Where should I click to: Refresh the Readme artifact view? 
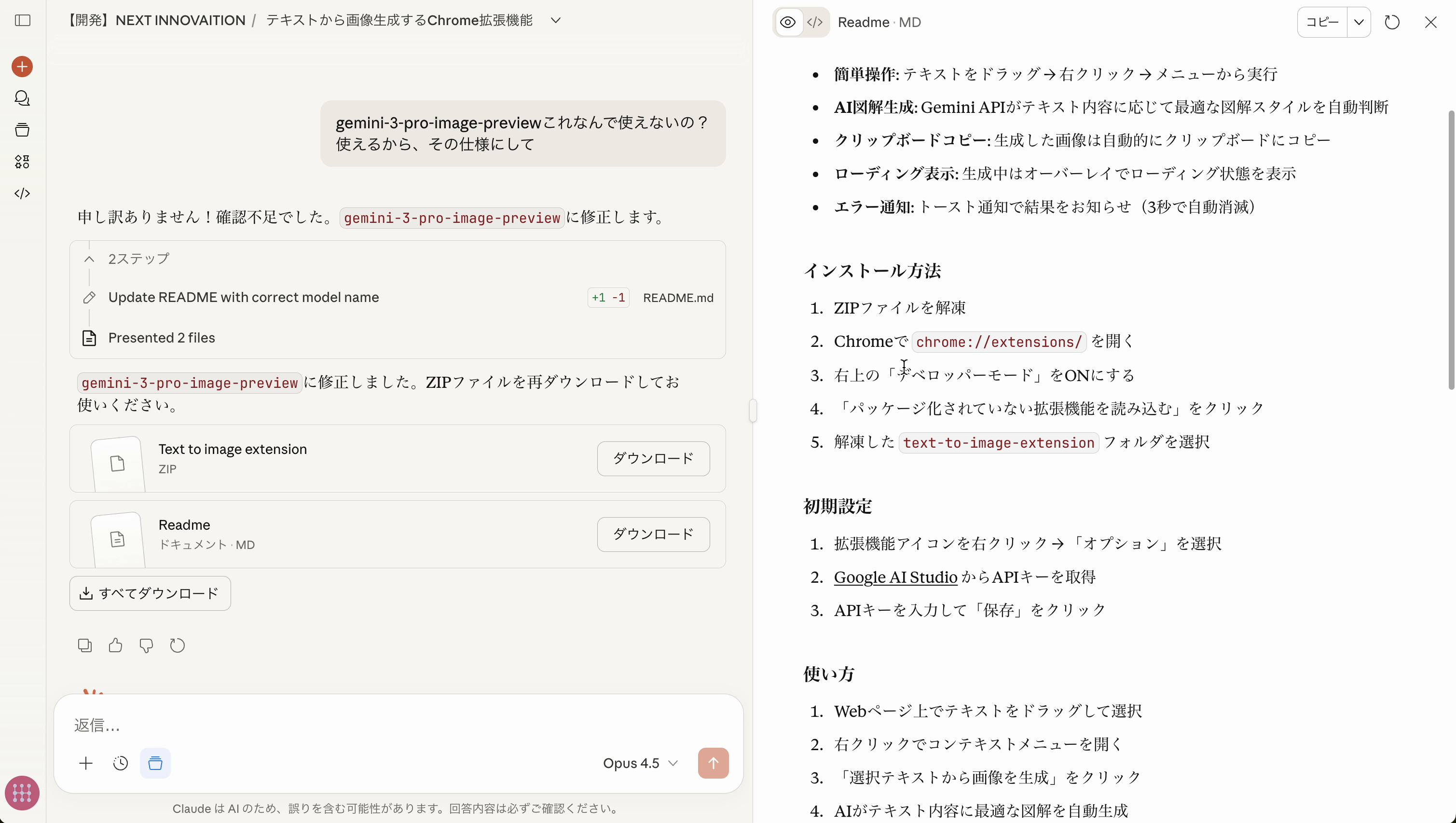[1392, 22]
